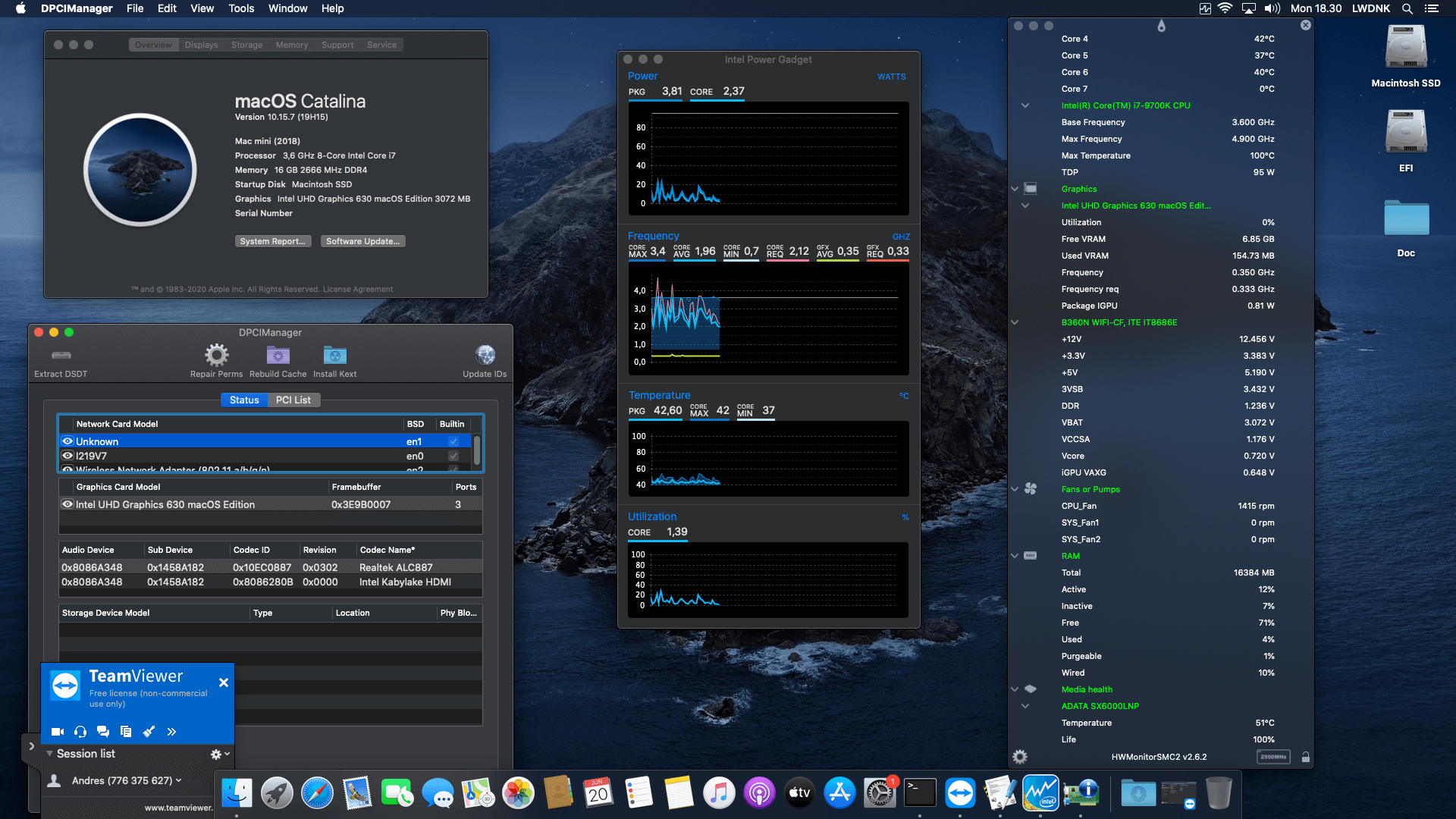Toggle Builtin checkbox for en1
The width and height of the screenshot is (1456, 819).
point(453,441)
